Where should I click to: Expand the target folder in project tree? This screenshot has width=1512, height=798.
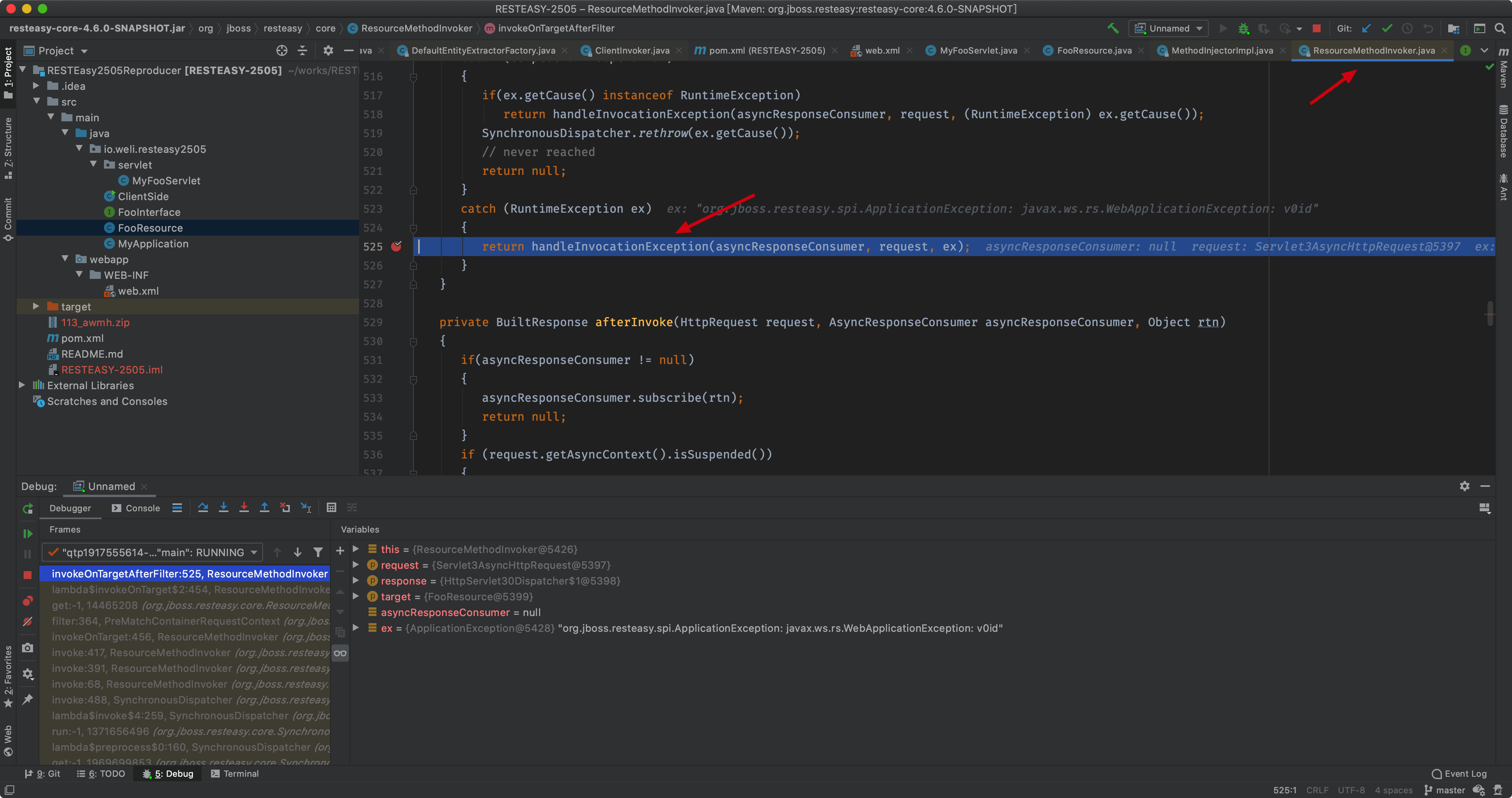pyautogui.click(x=36, y=306)
